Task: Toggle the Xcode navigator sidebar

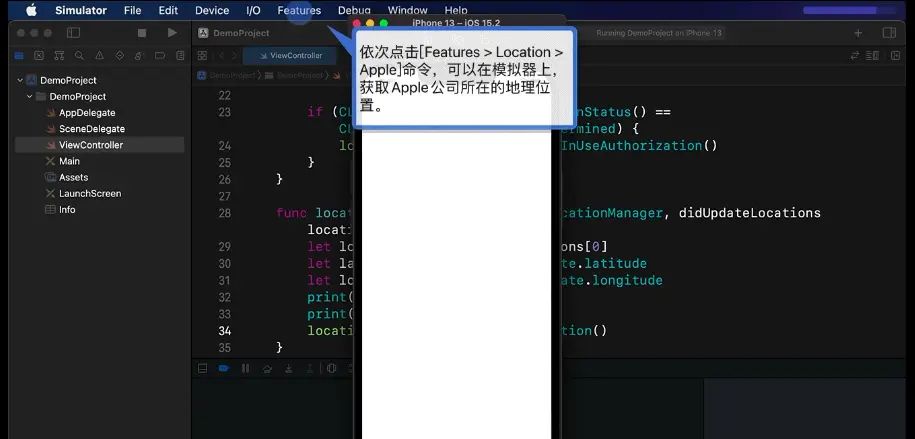Action: 74,33
